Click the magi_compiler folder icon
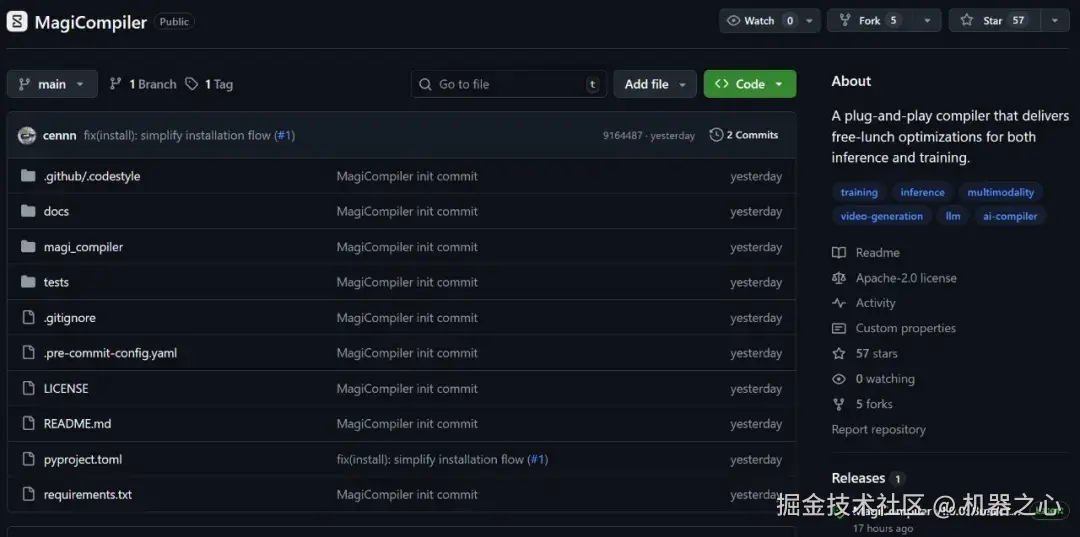The width and height of the screenshot is (1080, 537). 28,246
